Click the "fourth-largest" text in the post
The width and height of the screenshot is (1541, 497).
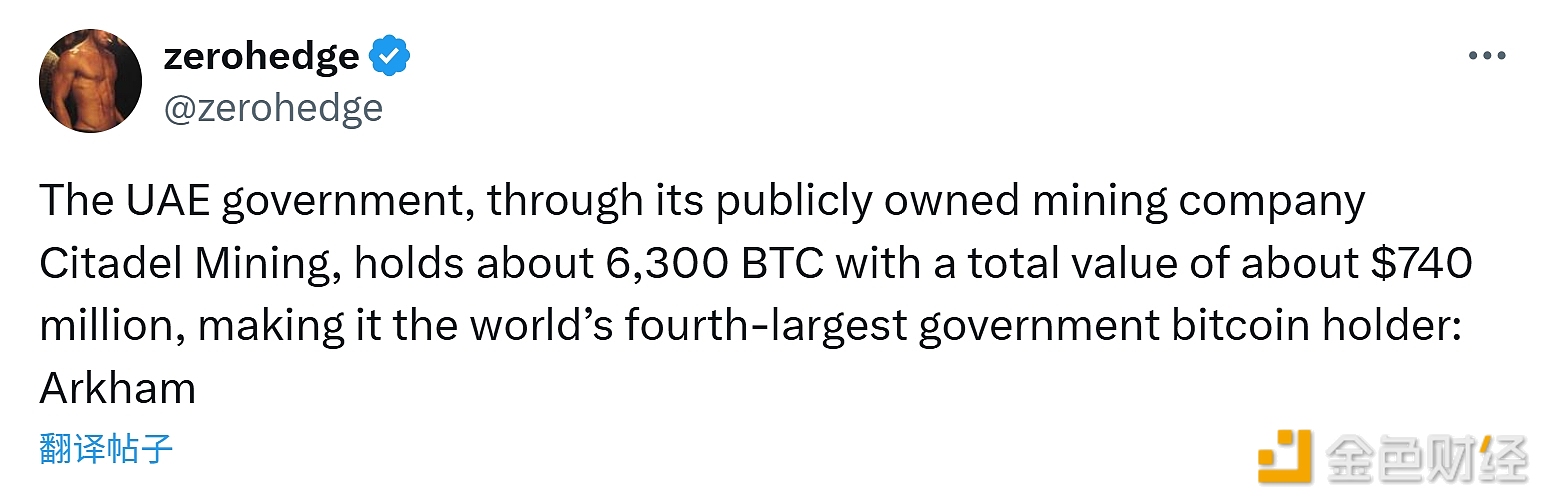[x=767, y=327]
